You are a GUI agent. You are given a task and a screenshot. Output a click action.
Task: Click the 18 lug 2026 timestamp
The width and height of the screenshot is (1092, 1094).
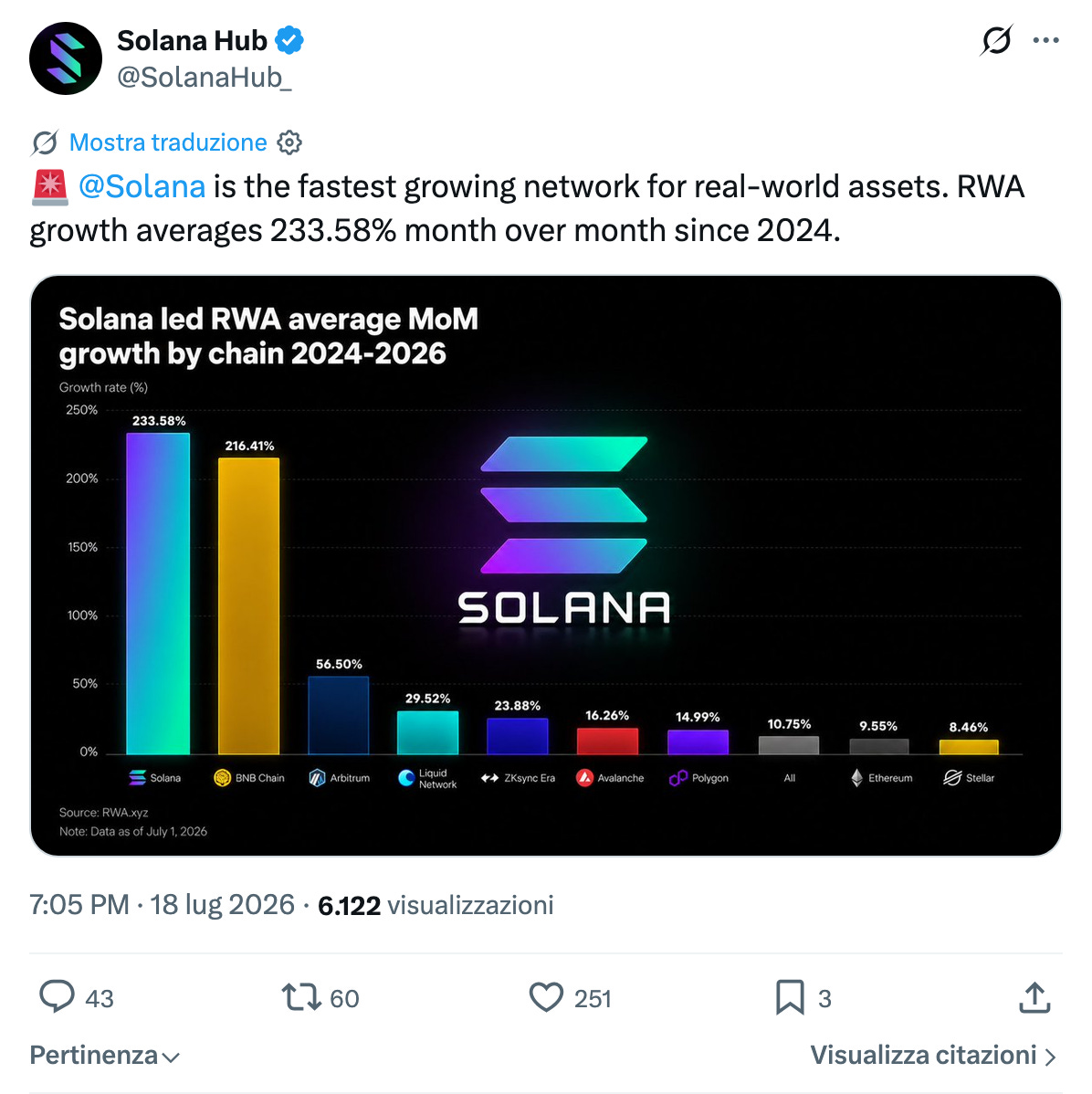click(223, 905)
